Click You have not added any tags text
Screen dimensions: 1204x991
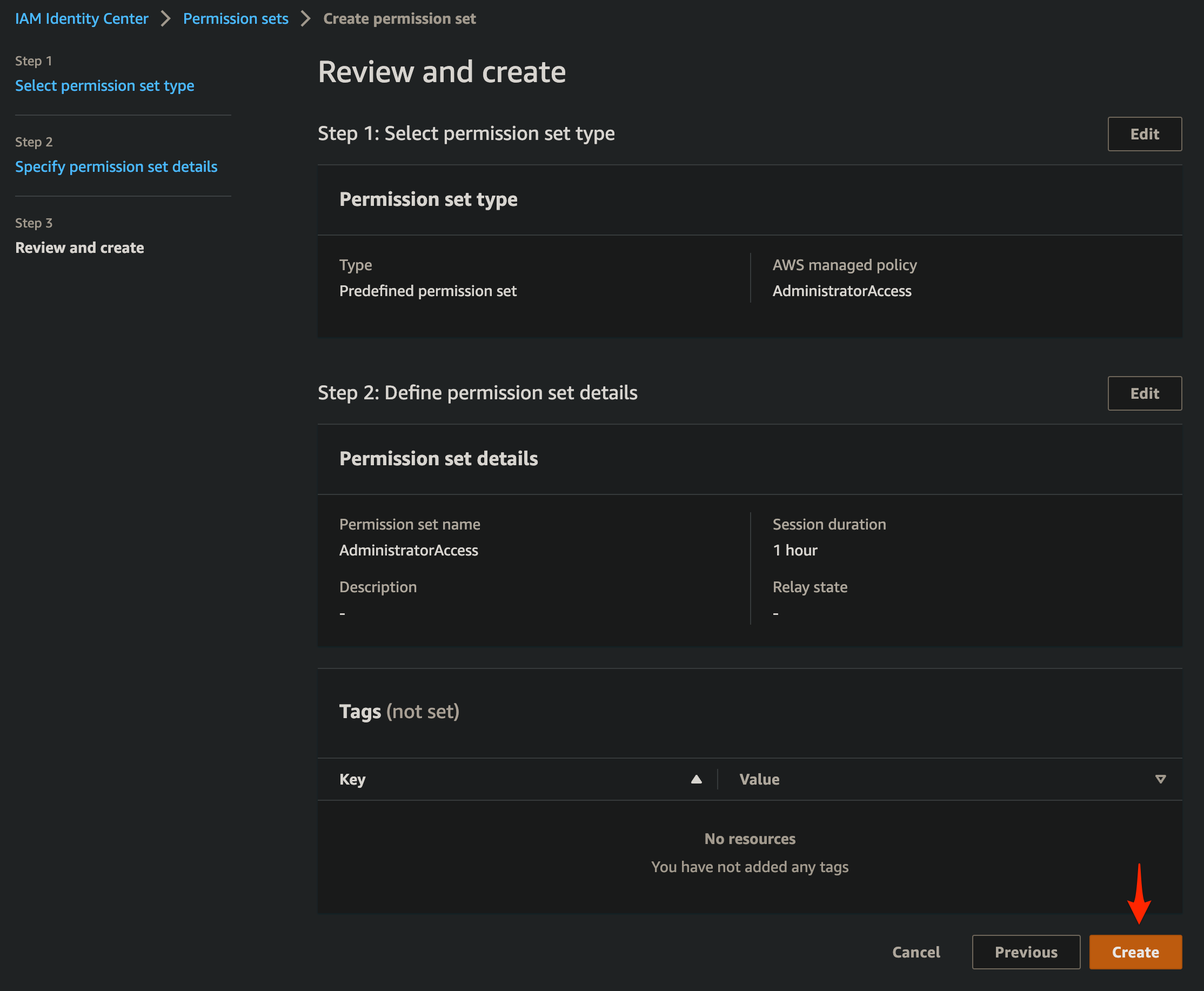pos(750,867)
